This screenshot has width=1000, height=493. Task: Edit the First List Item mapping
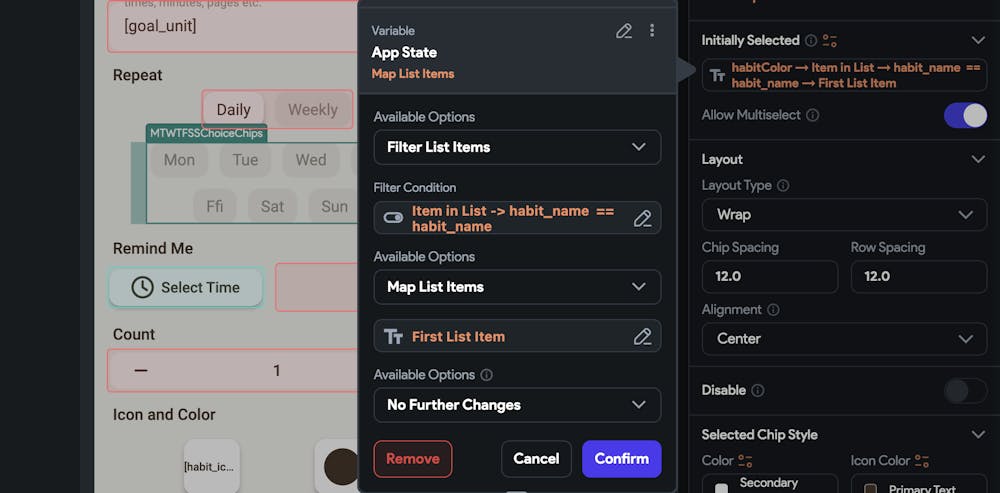[x=643, y=337]
